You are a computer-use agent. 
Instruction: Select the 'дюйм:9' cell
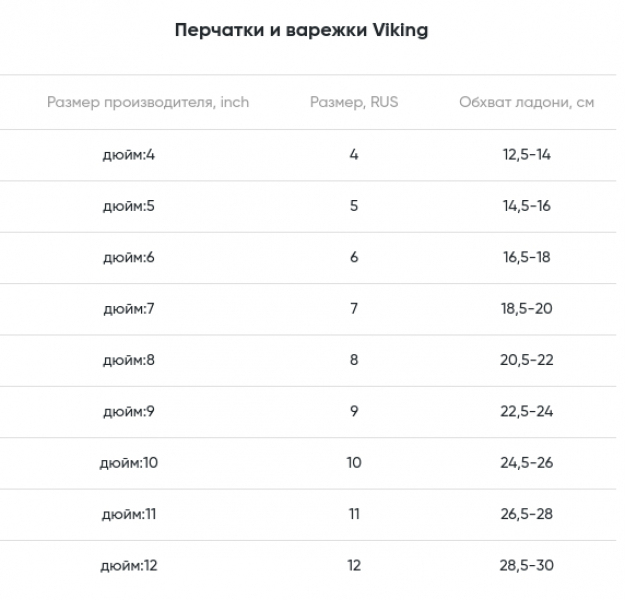(129, 411)
